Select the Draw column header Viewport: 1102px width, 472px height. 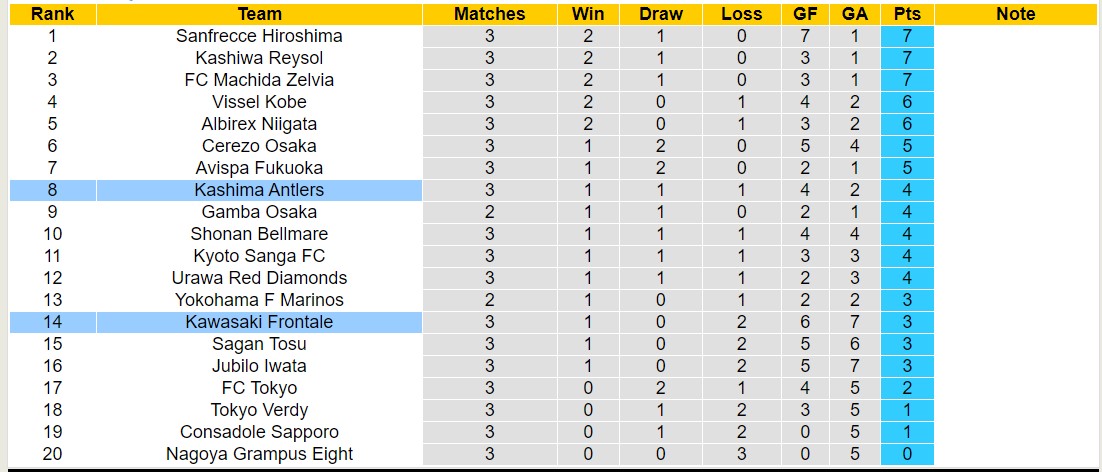(x=661, y=14)
